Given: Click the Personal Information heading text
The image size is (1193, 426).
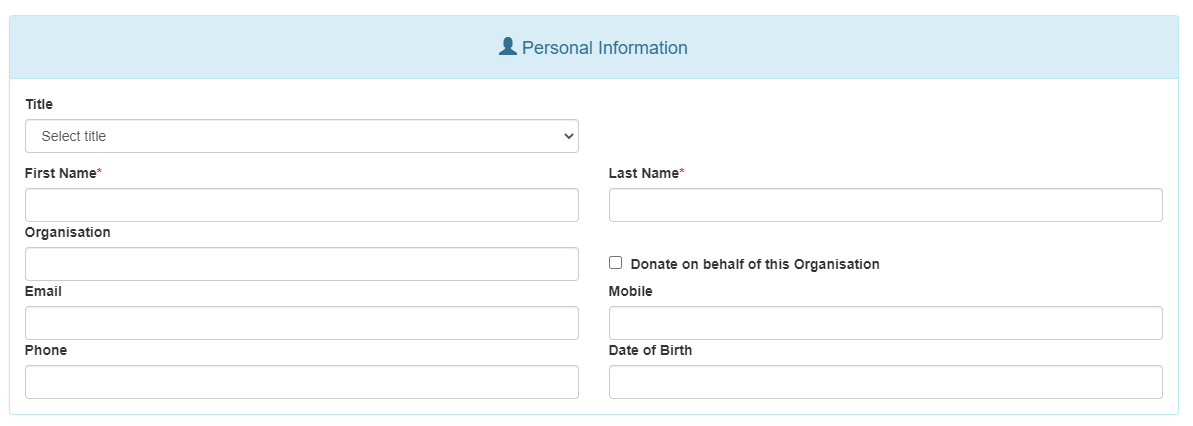Looking at the screenshot, I should tap(605, 48).
